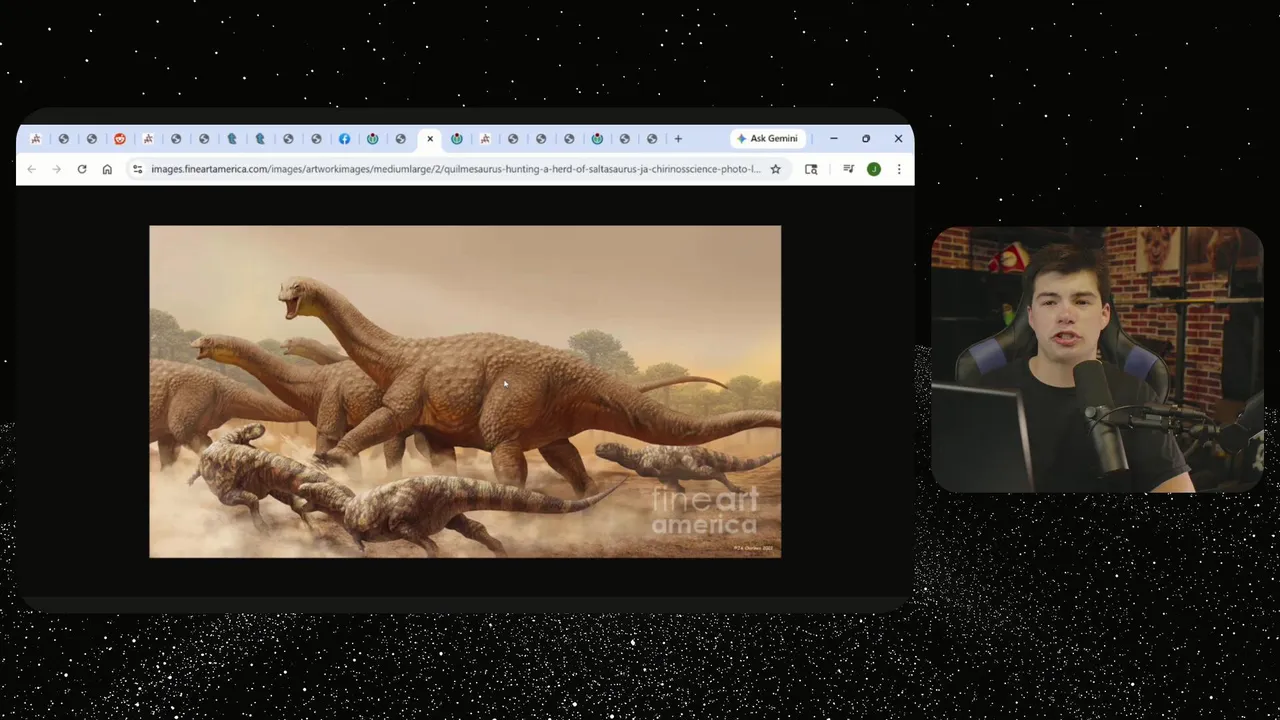Viewport: 1280px width, 720px height.
Task: Reload the current page
Action: (82, 169)
